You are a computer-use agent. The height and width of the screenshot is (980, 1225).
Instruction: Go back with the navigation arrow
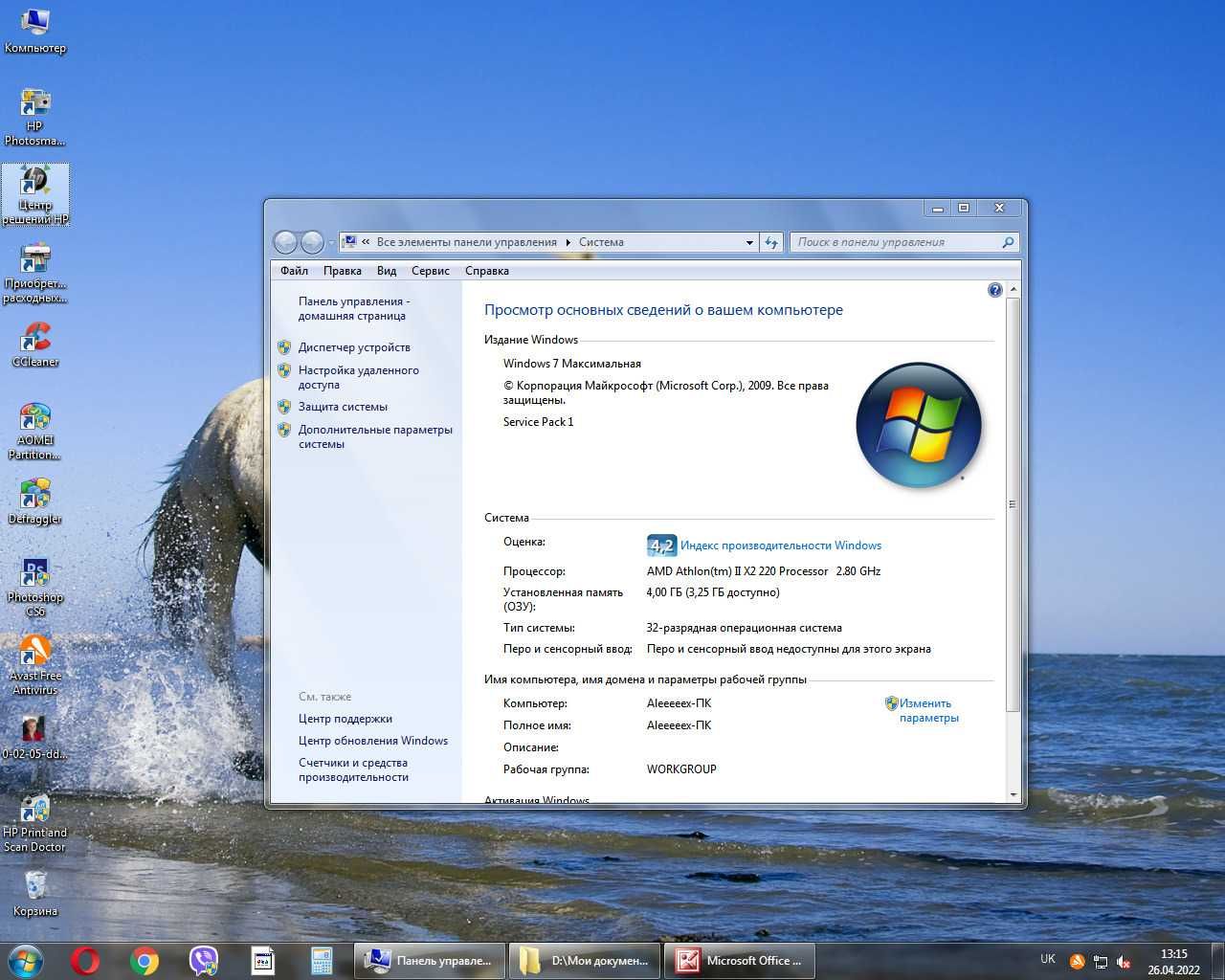tap(285, 242)
